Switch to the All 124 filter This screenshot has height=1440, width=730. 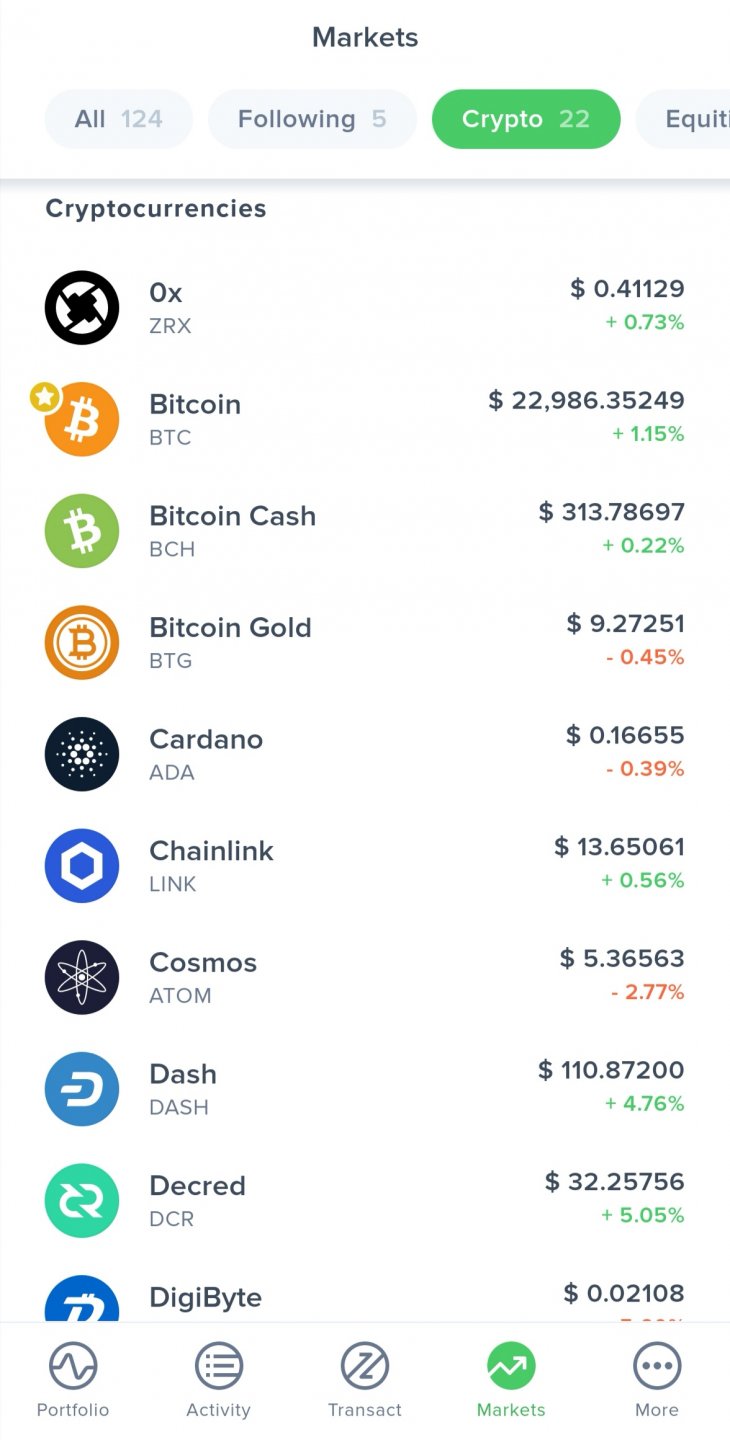(118, 119)
